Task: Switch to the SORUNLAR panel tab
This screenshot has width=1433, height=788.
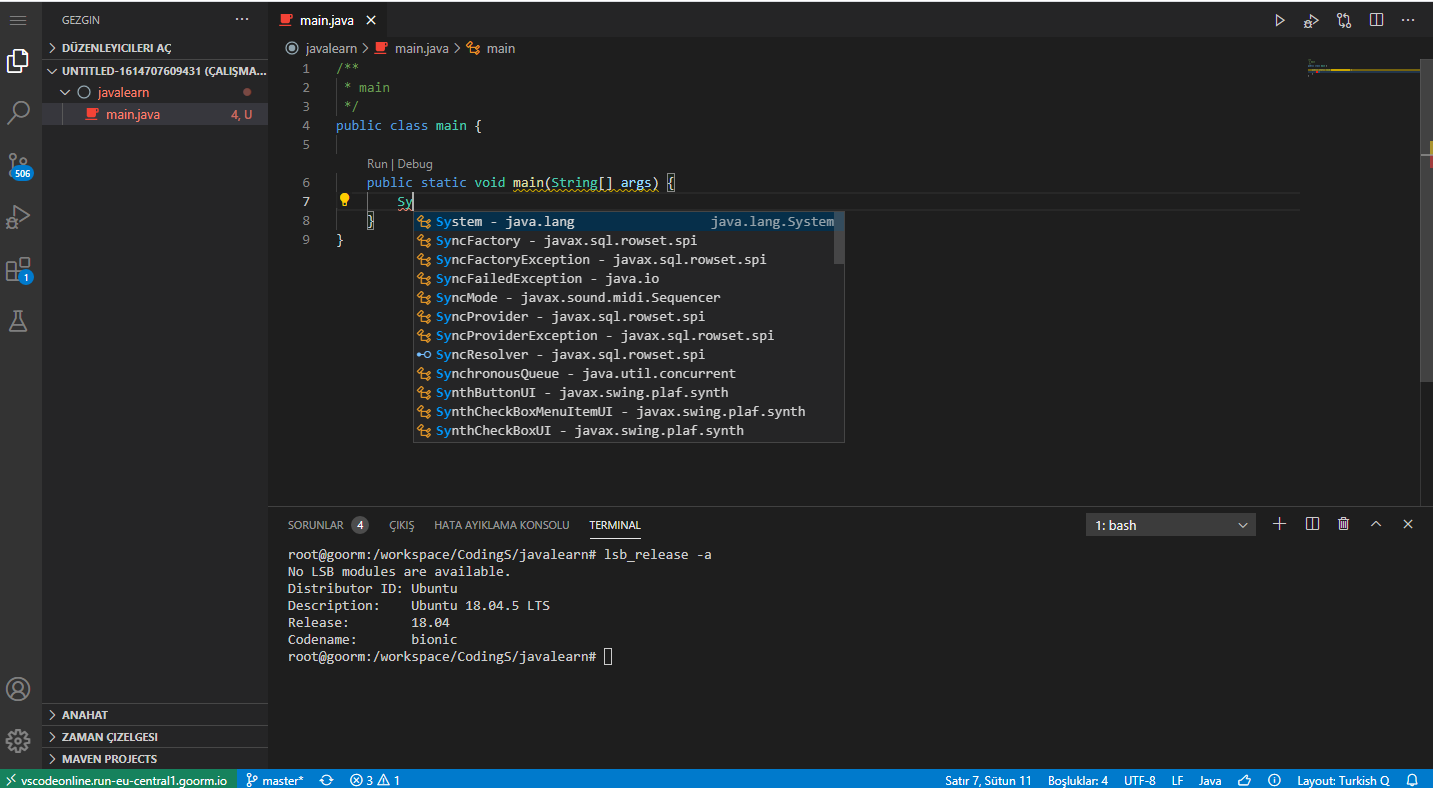Action: (x=327, y=525)
